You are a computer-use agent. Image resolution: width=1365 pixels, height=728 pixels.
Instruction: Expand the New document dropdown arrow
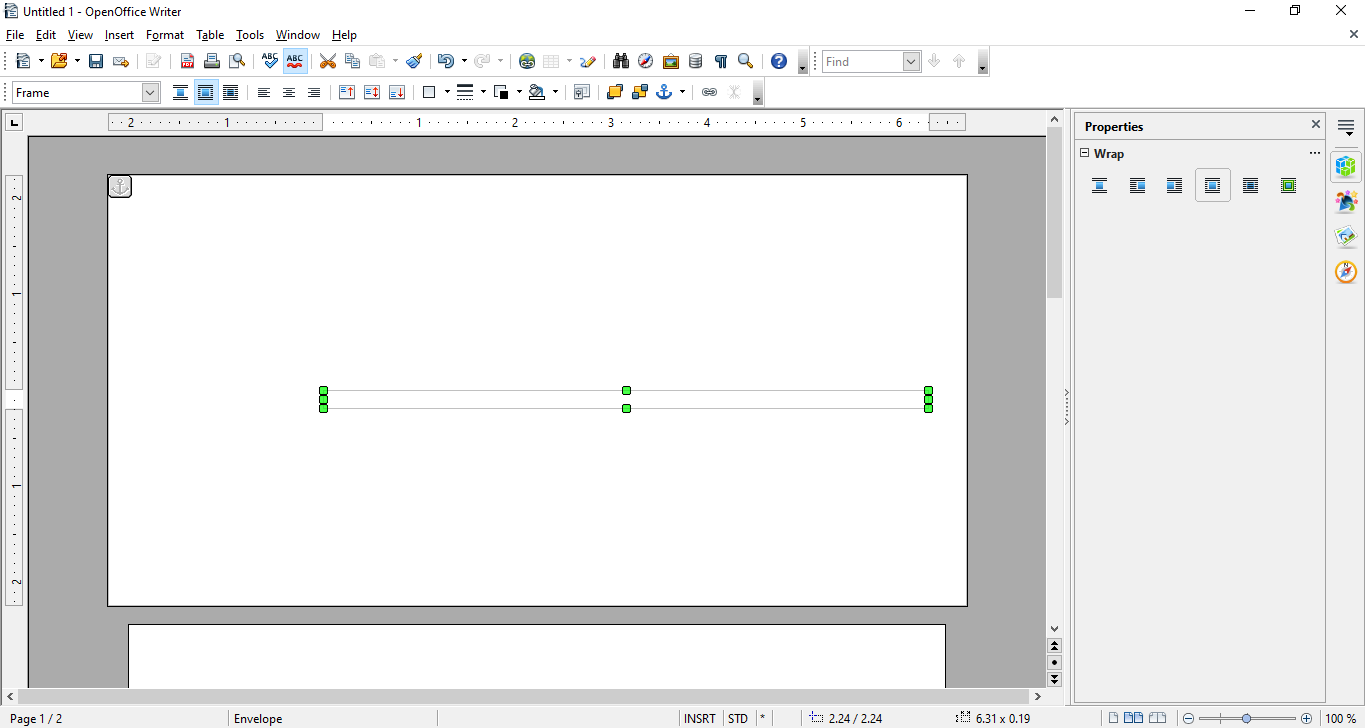[40, 61]
